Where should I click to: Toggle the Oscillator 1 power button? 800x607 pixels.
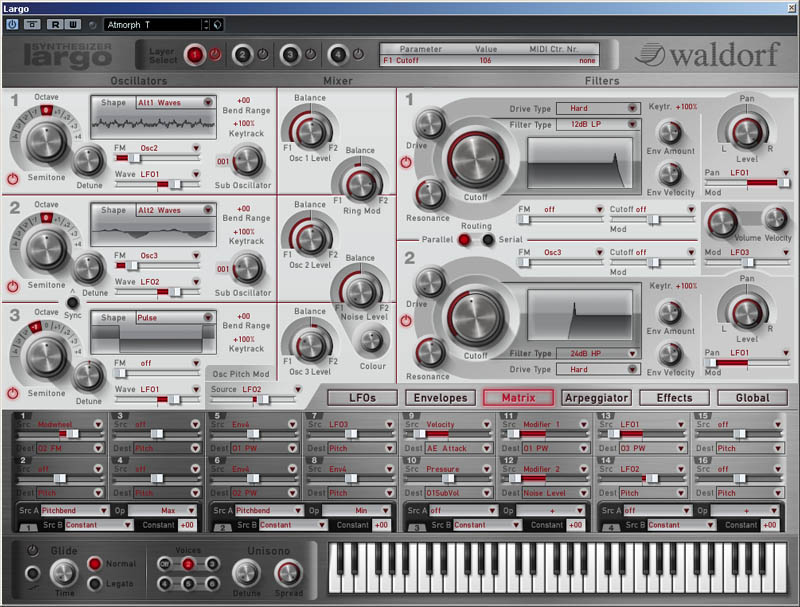point(13,178)
